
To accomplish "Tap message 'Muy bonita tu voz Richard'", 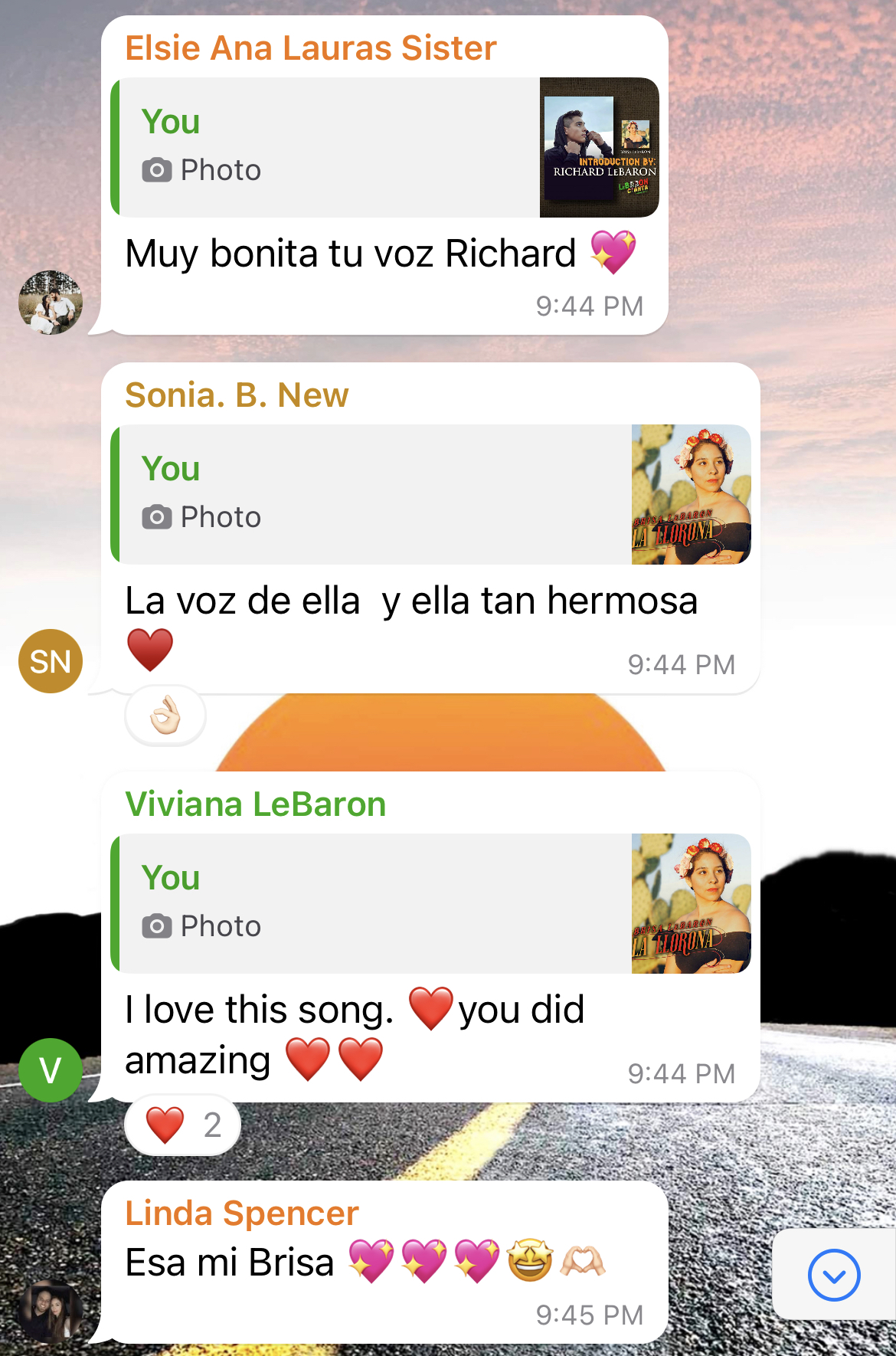I will [x=351, y=254].
